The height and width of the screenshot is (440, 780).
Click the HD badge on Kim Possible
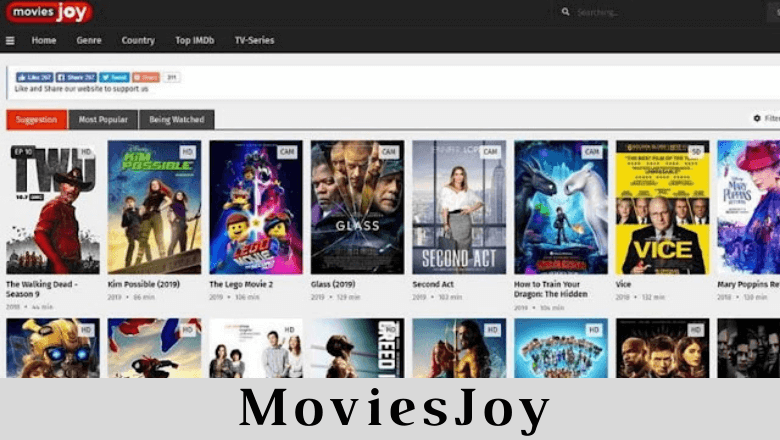(x=188, y=152)
